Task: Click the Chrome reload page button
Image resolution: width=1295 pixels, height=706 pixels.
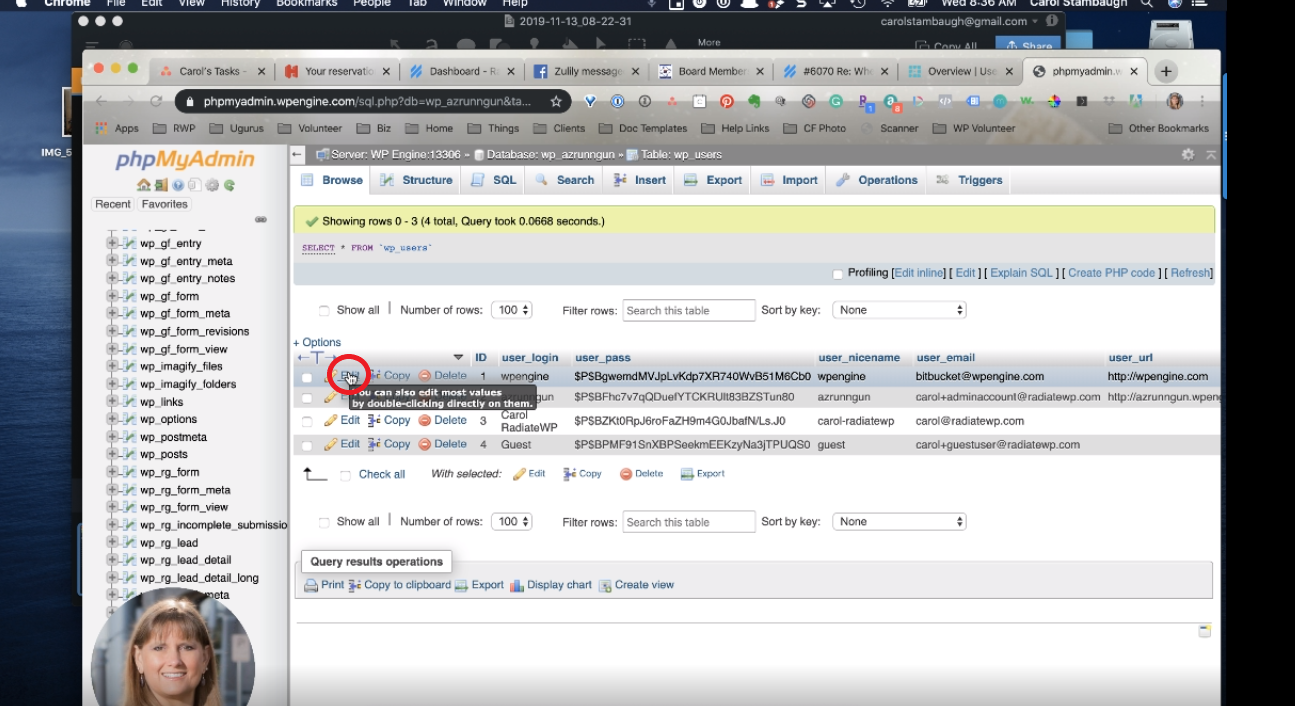Action: pos(156,101)
